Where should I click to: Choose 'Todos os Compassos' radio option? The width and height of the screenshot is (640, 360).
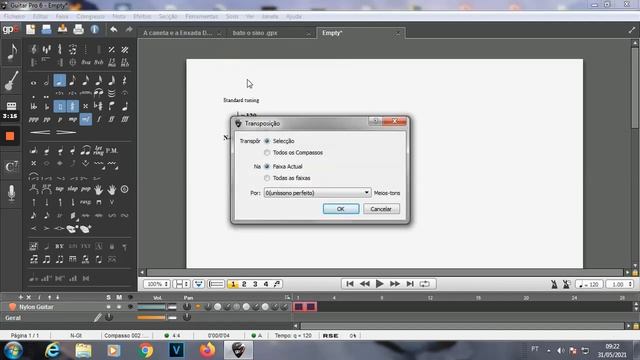pyautogui.click(x=267, y=153)
